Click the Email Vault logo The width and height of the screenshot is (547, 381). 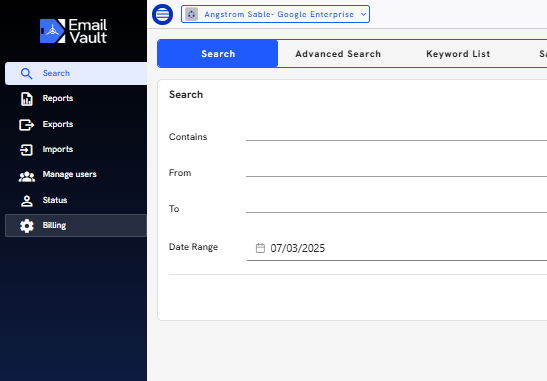click(x=73, y=31)
